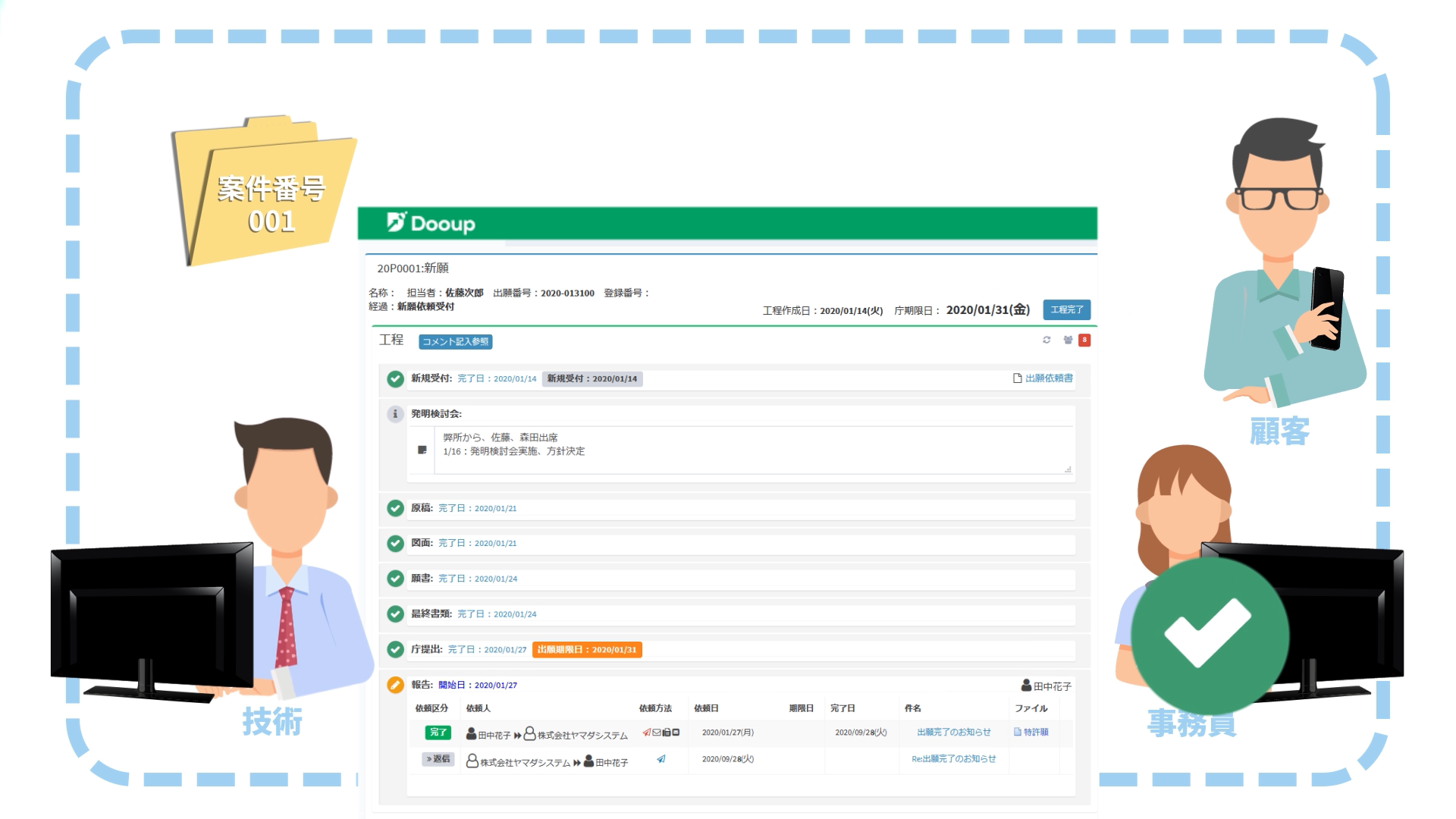Click the 依頼方法 column header
The height and width of the screenshot is (819, 1456).
click(655, 708)
